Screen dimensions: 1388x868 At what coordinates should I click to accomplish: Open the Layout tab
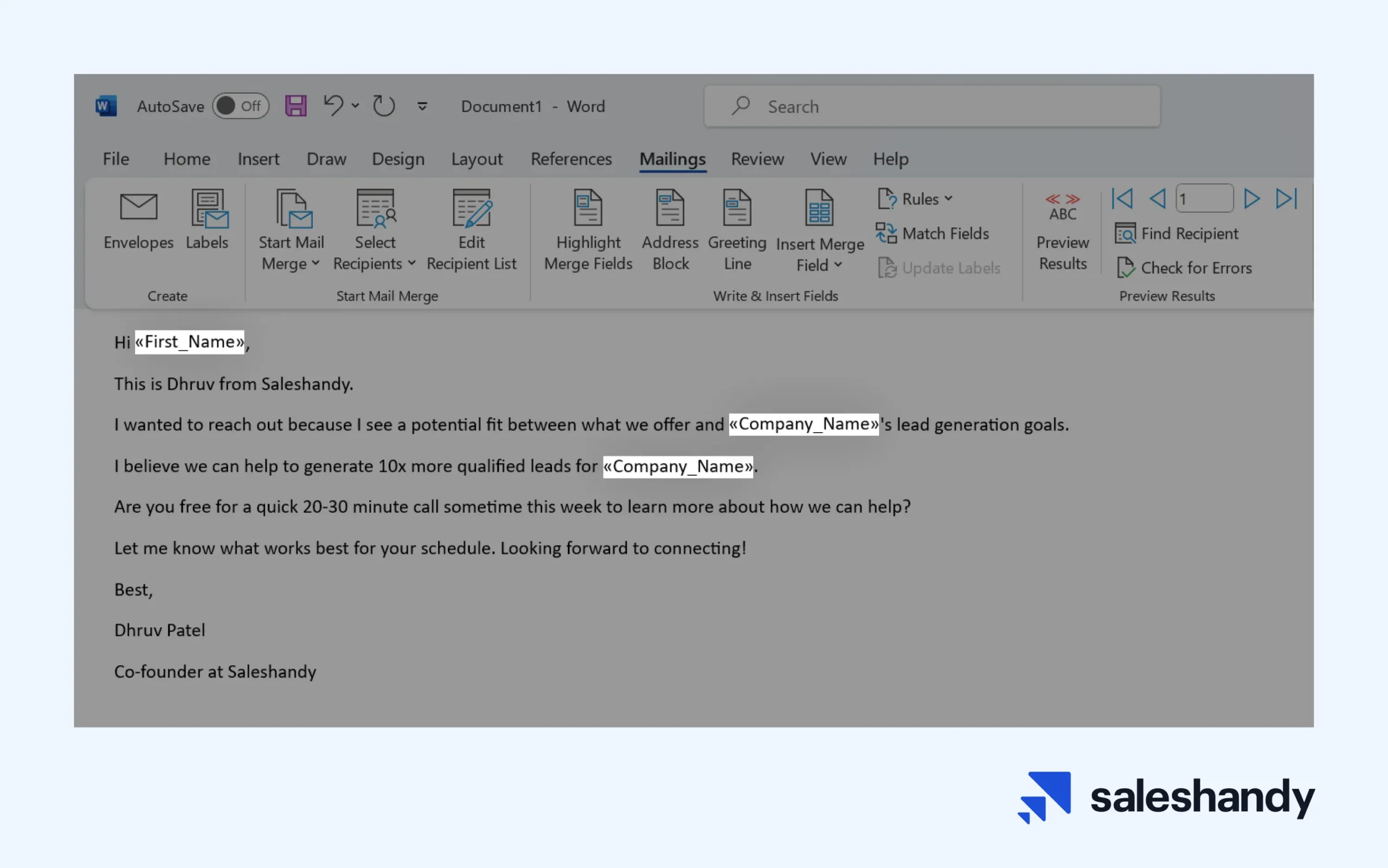477,159
